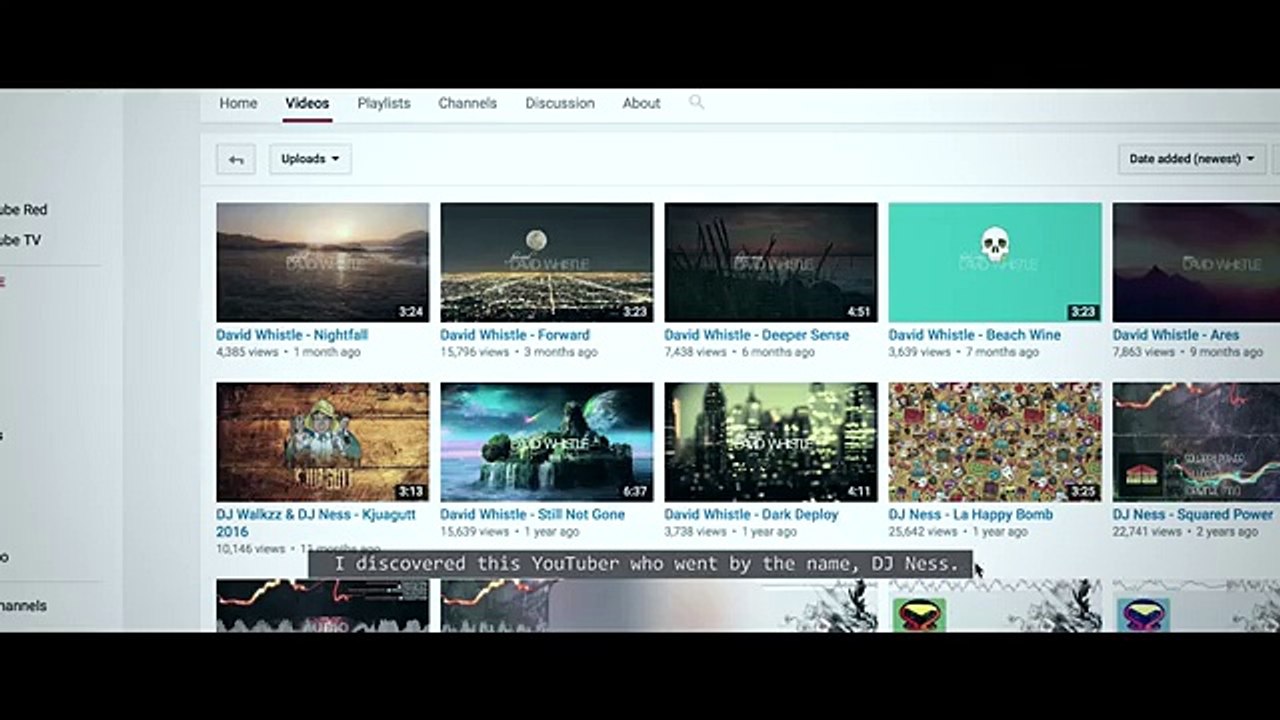
Task: Open the Date added (newest) sort dropdown
Action: coord(1192,159)
